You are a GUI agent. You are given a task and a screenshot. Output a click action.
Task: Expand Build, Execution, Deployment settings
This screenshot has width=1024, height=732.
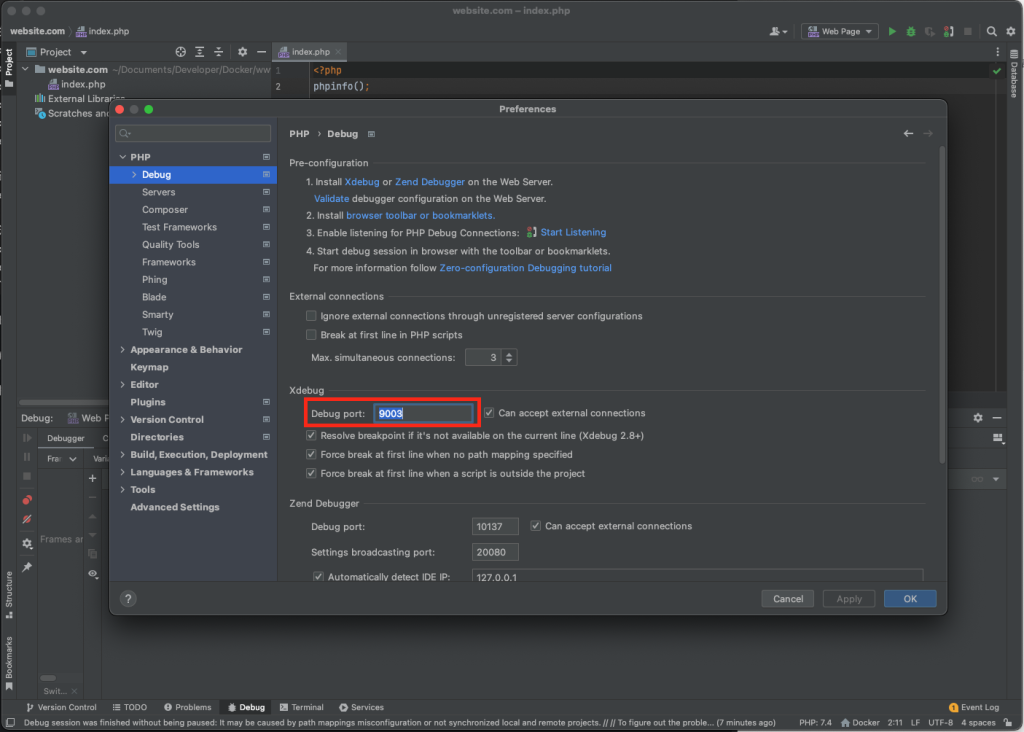[x=123, y=454]
